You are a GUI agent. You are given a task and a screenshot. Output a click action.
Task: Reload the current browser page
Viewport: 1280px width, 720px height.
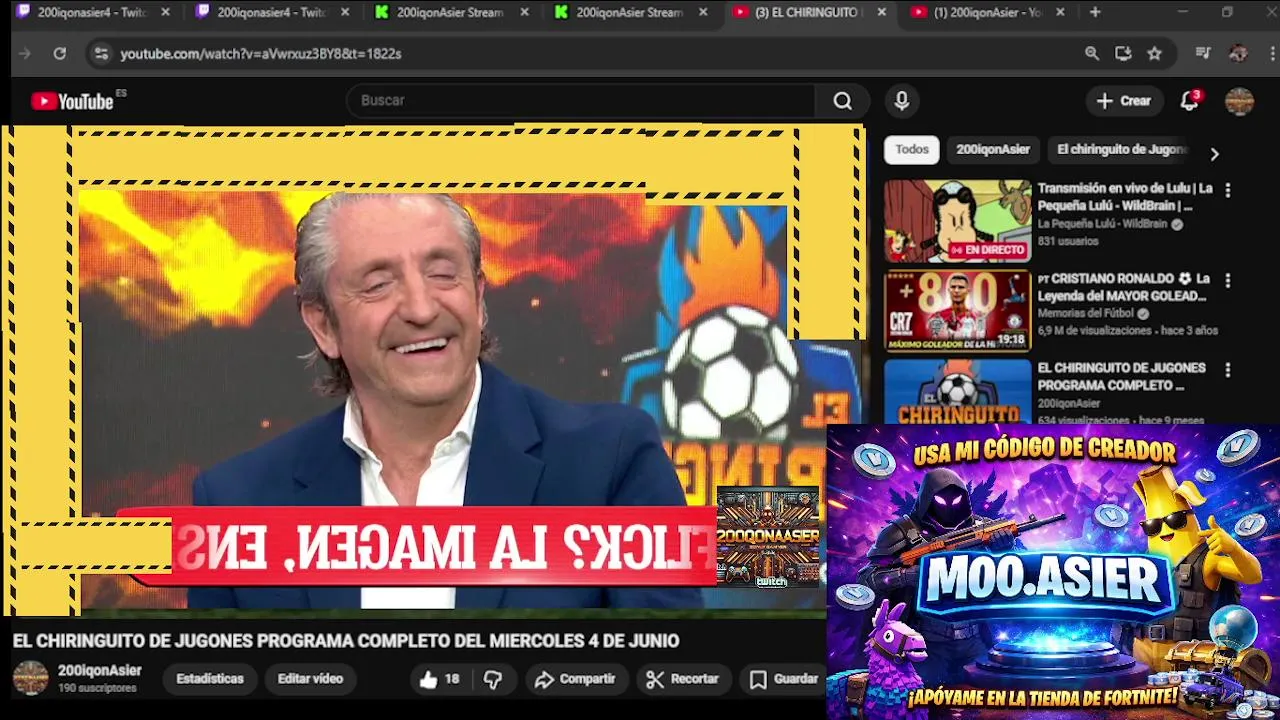[x=60, y=54]
